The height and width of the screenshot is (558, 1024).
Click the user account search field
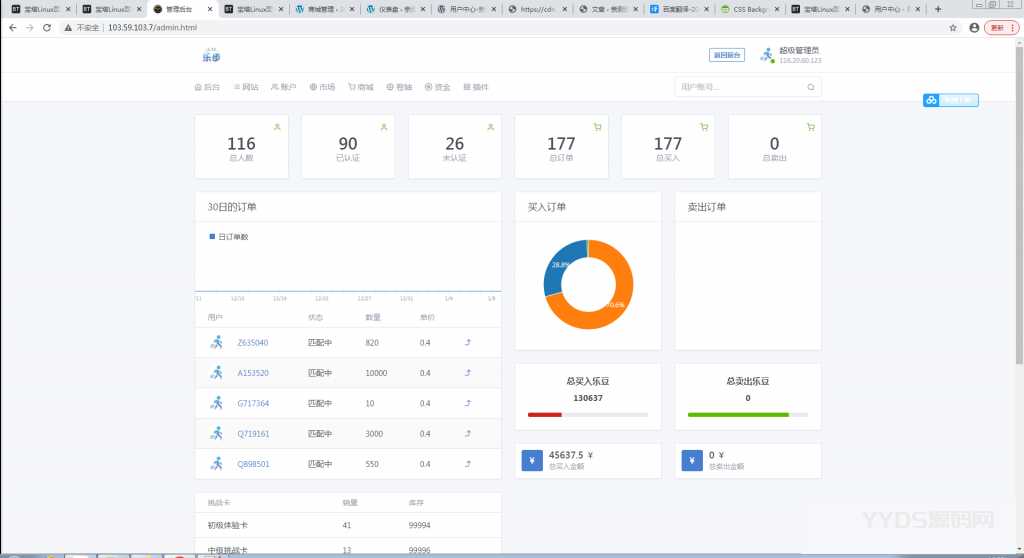point(740,87)
